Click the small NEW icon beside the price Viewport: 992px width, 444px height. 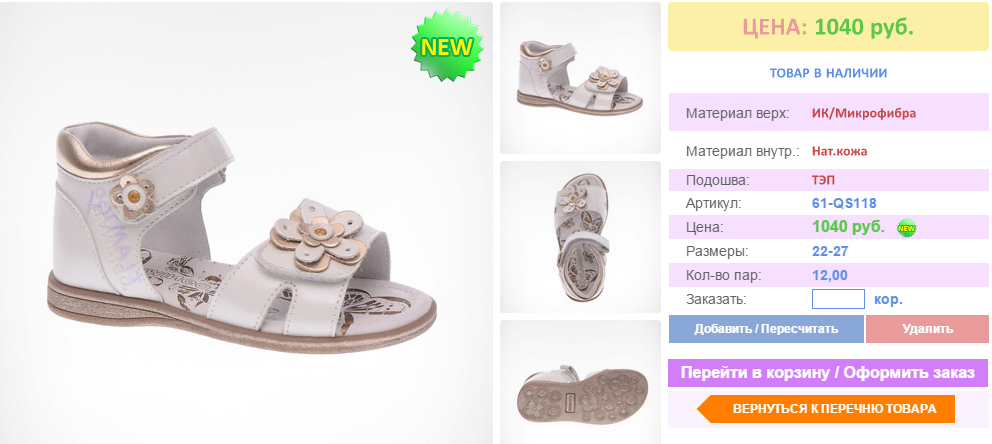(907, 228)
